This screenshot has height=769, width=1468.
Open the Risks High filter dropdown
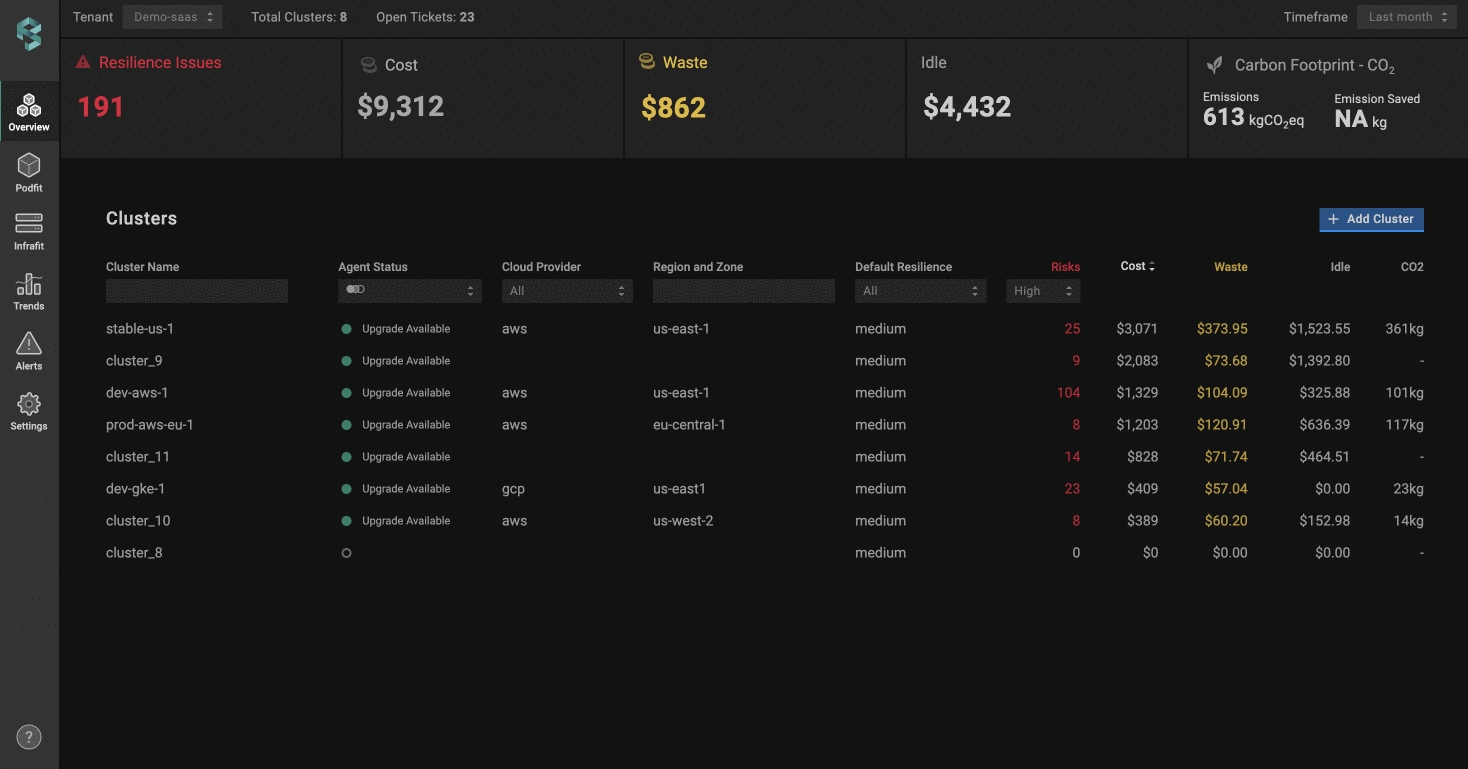tap(1042, 291)
